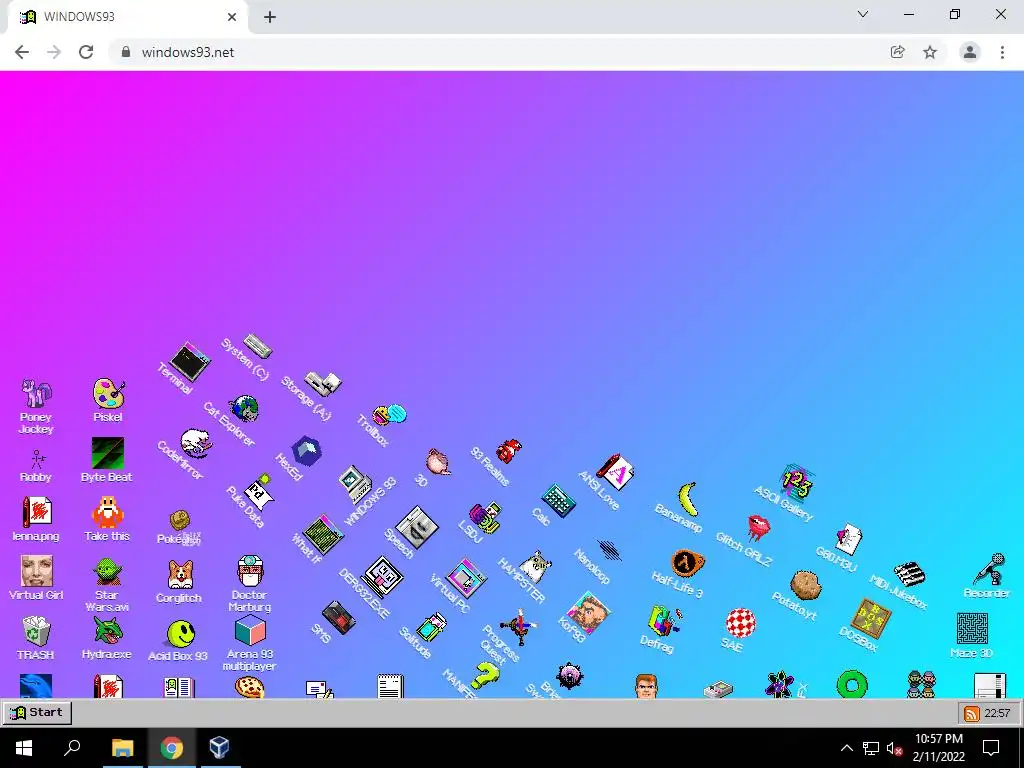Launch the Byte Beat icon

[x=108, y=453]
